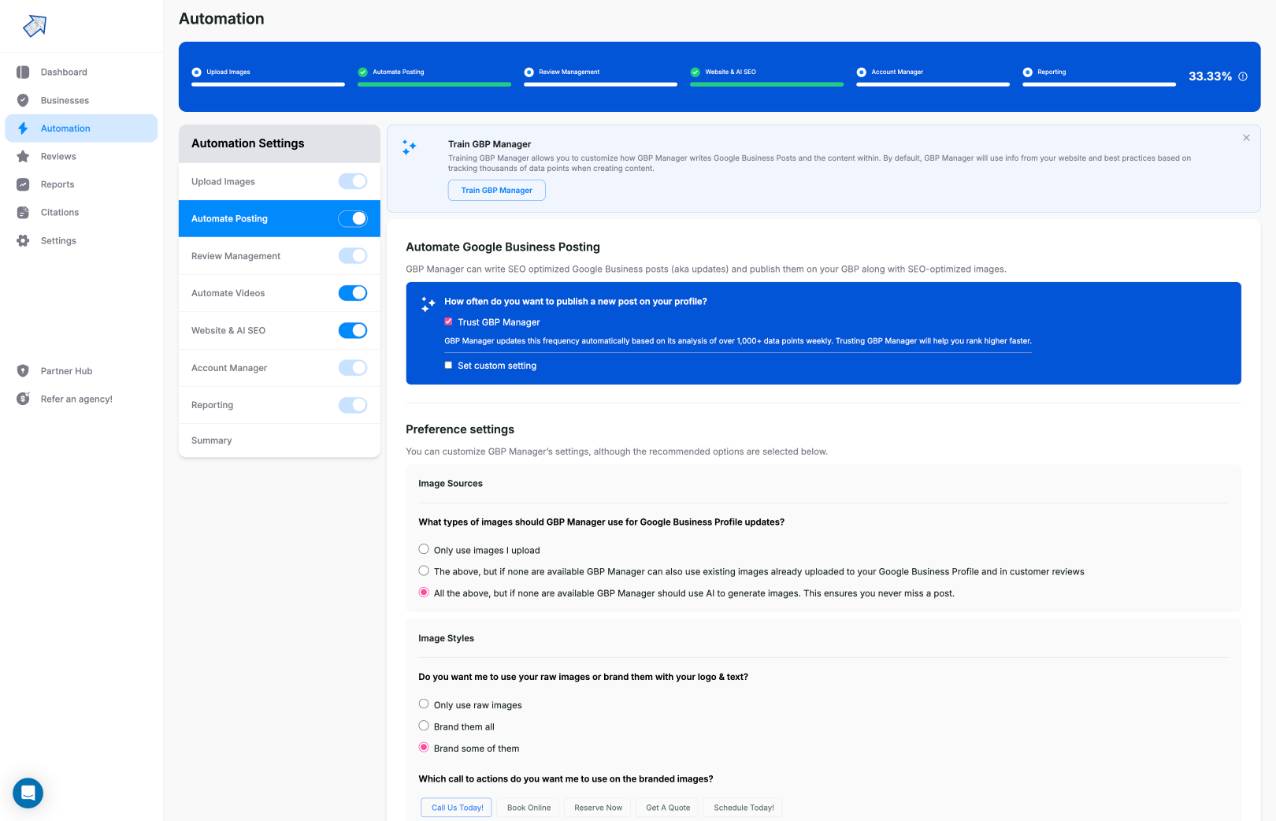Image resolution: width=1276 pixels, height=821 pixels.
Task: Click the Automate Posting green progress bar
Action: pos(434,85)
